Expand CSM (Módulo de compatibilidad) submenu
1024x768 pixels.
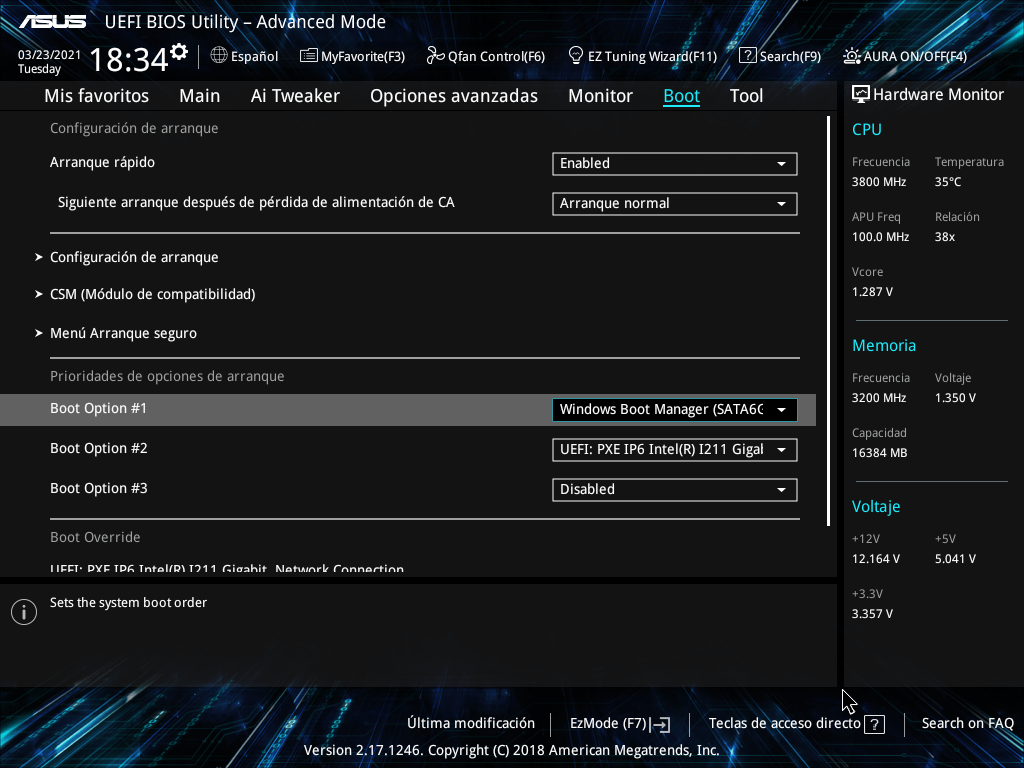[152, 295]
